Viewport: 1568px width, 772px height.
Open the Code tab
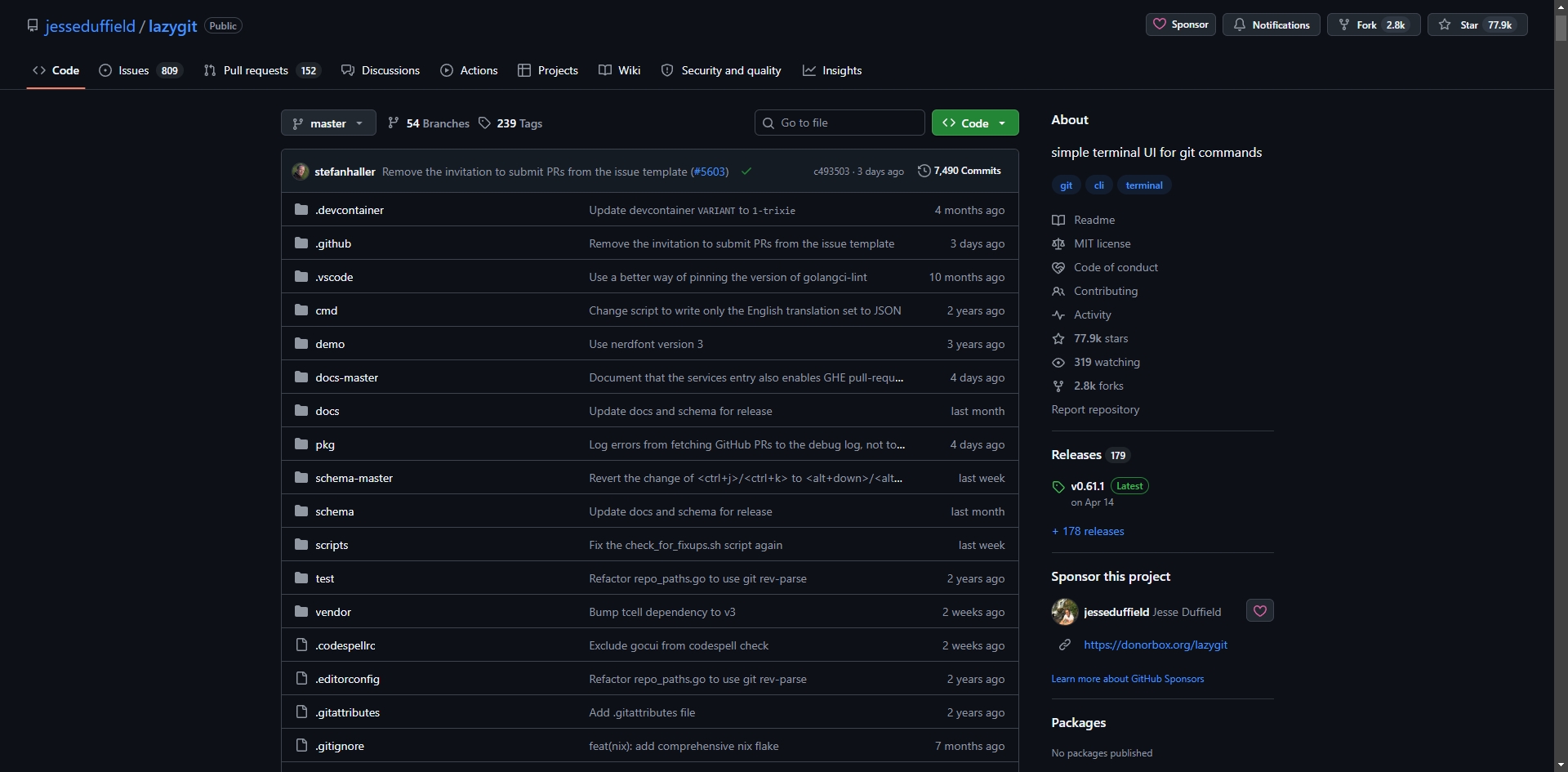(x=56, y=71)
